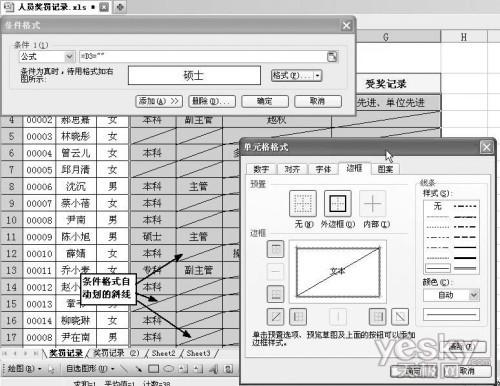Confirm with 确定 in 条件格式 dialog
This screenshot has height=386, width=500.
[x=265, y=101]
